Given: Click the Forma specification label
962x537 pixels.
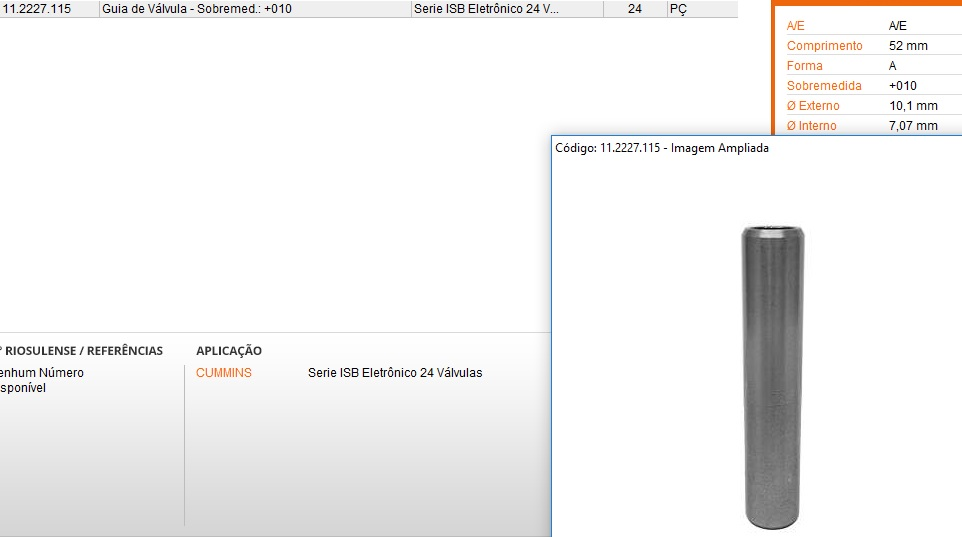Looking at the screenshot, I should 805,66.
